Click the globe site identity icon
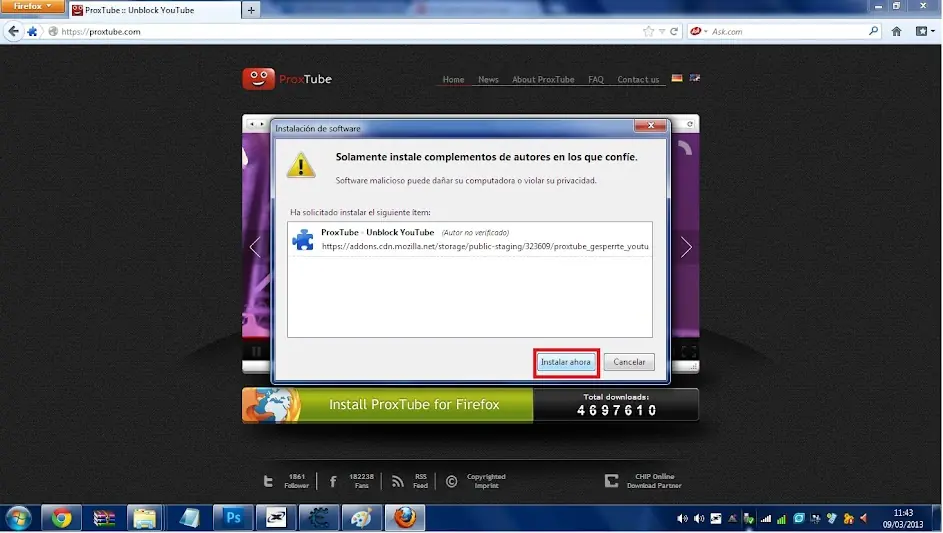943x533 pixels. [x=53, y=31]
